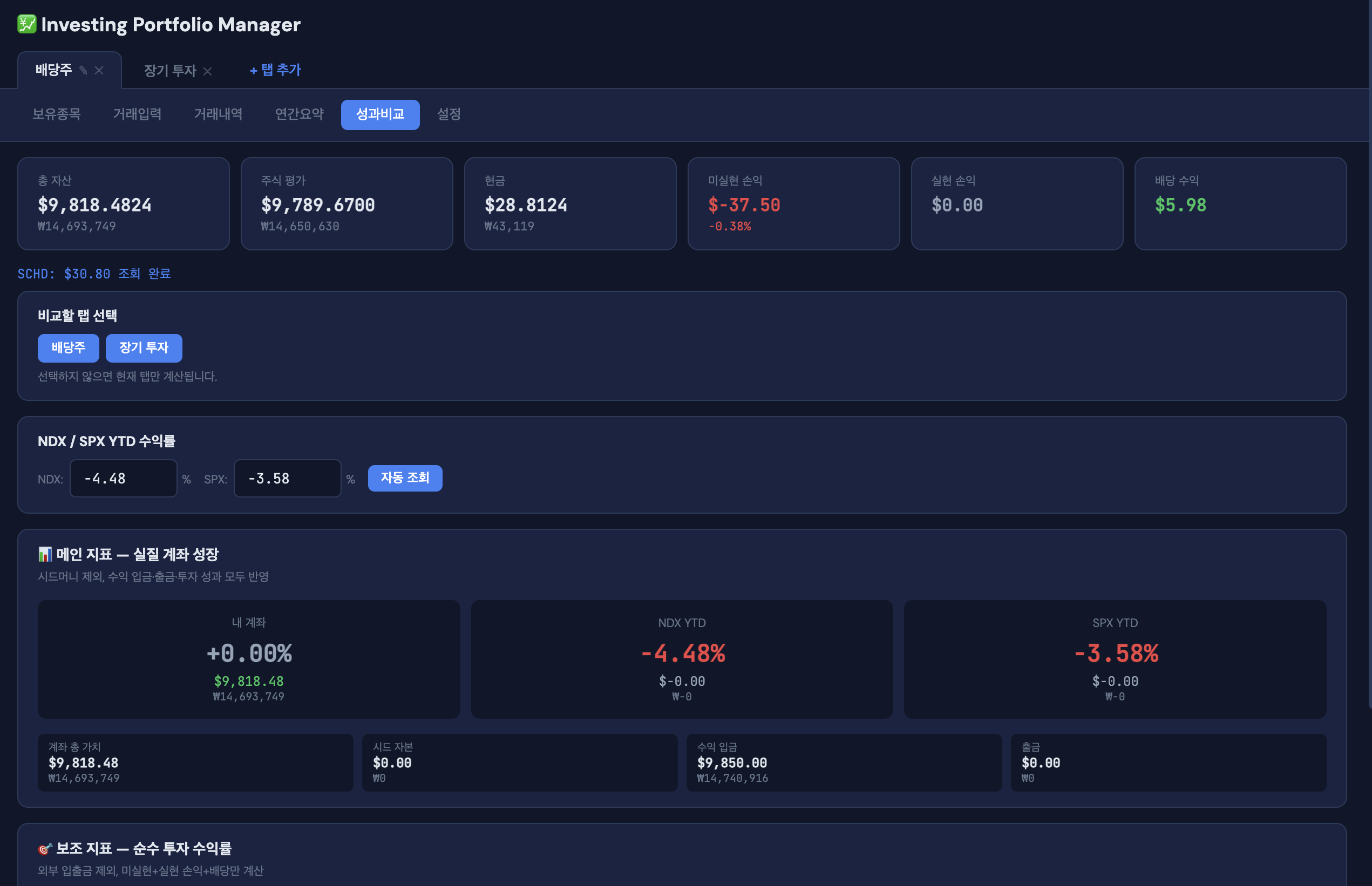This screenshot has height=886, width=1372.
Task: Open the 보유종목 section
Action: [56, 114]
